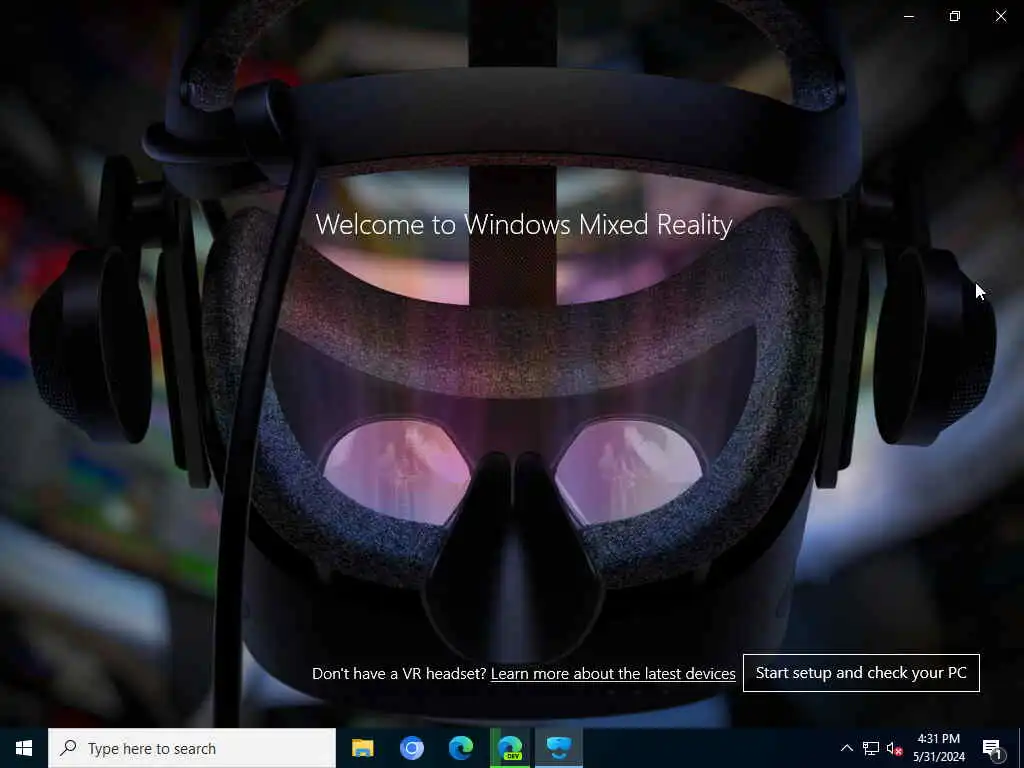Open Microsoft Edge Dev from the taskbar
This screenshot has height=768, width=1024.
pos(510,748)
